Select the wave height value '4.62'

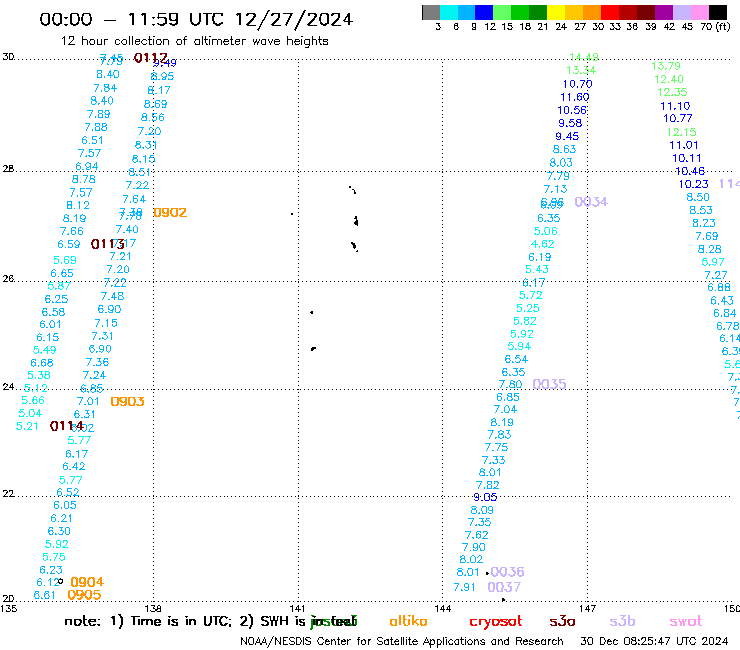coord(542,244)
